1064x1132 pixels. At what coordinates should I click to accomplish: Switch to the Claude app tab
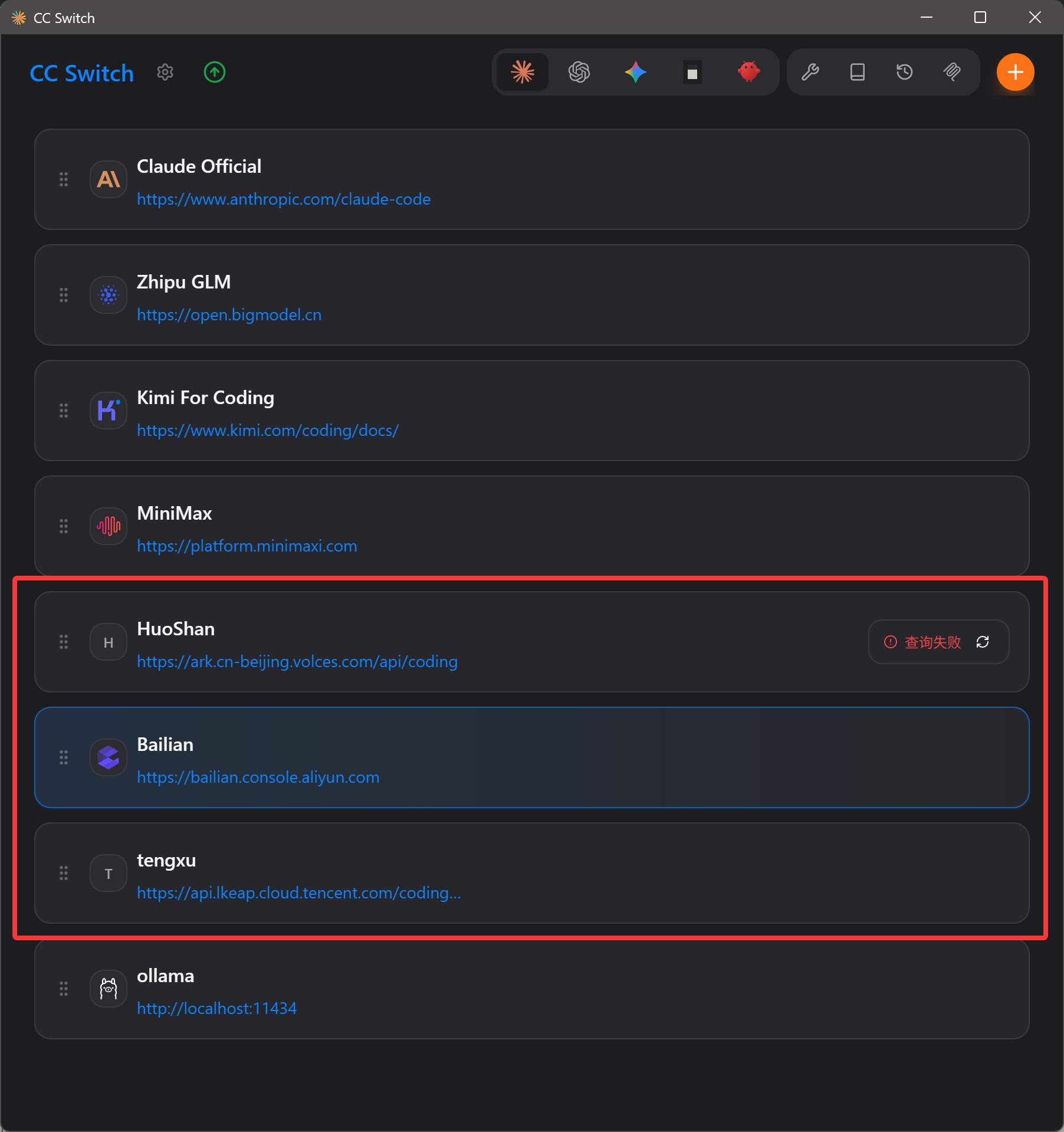click(x=523, y=72)
